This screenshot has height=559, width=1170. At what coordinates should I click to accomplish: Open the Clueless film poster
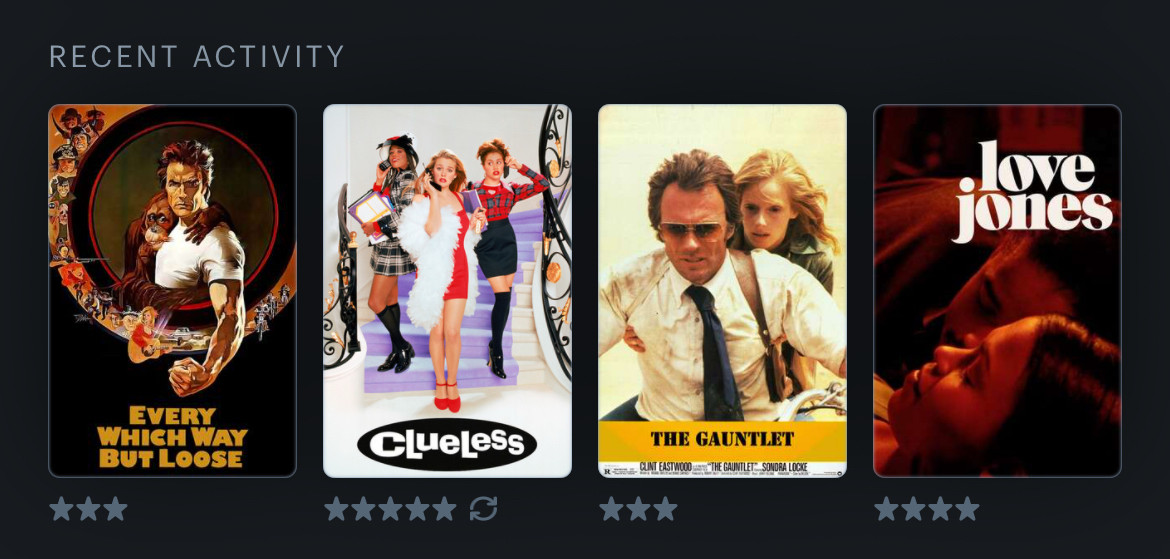(447, 290)
